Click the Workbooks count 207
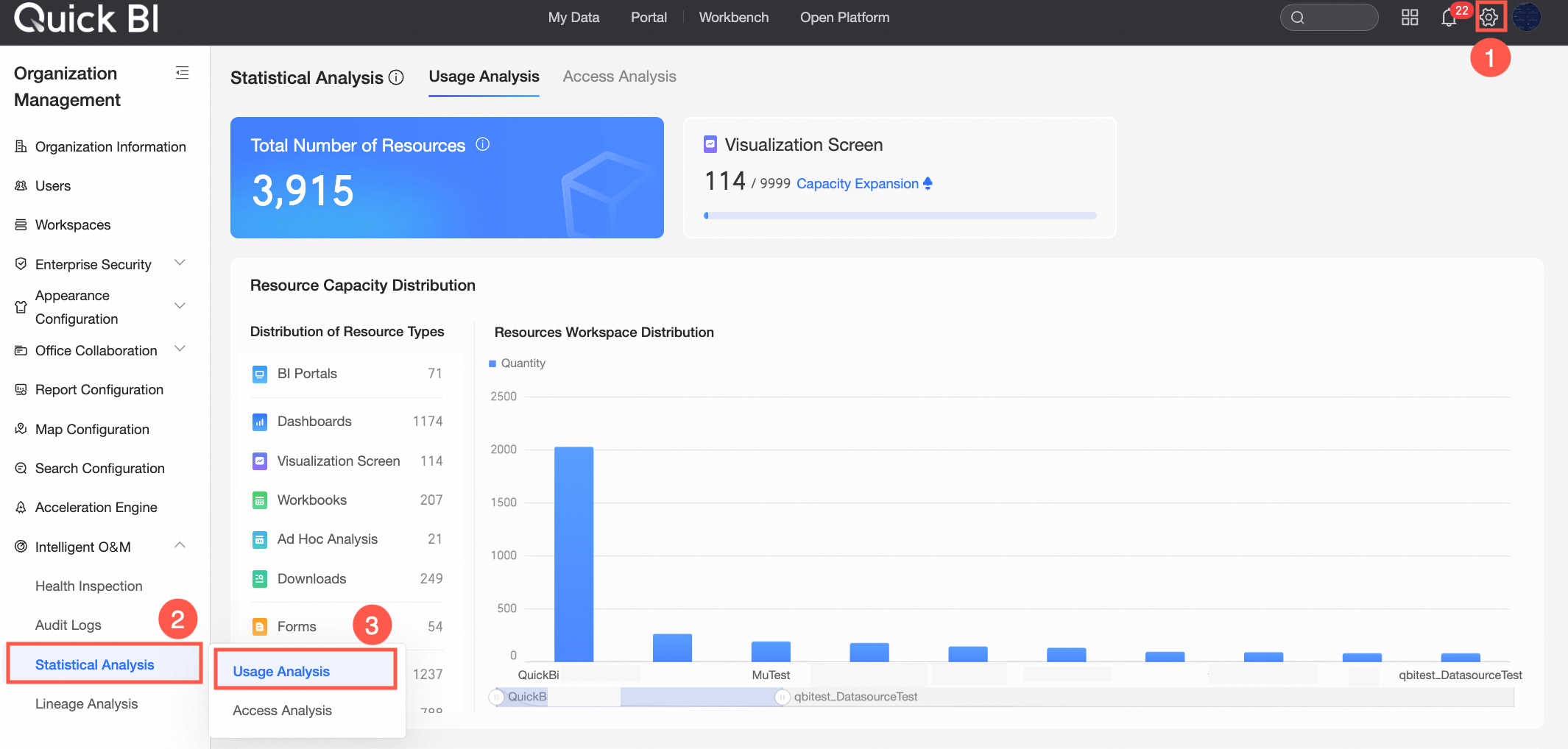Screen dimensions: 1568x749 click(431, 500)
